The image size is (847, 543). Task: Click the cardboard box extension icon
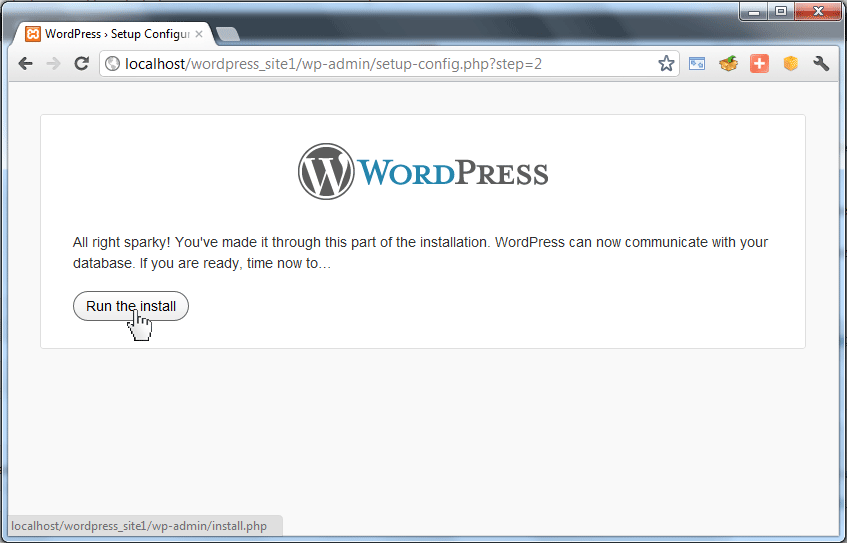click(x=728, y=64)
